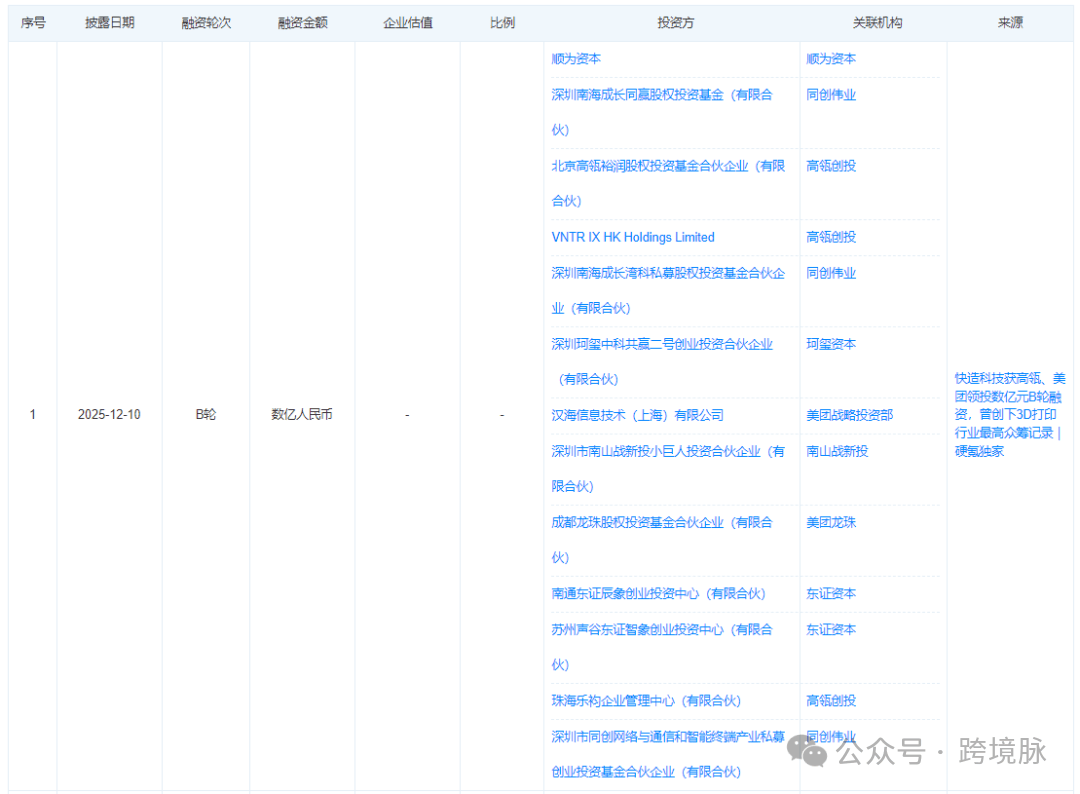
Task: Open the 顺为资本 link in the 投资方 column
Action: point(576,59)
